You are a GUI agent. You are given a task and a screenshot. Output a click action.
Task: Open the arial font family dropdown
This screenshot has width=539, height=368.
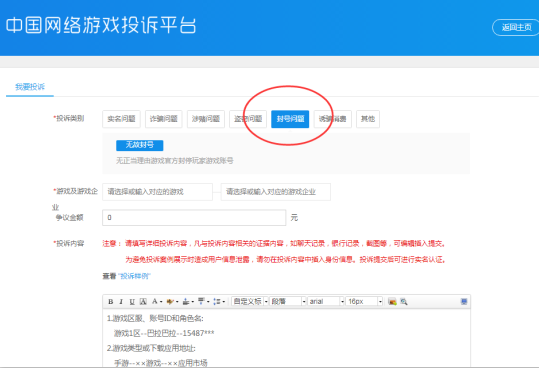326,301
